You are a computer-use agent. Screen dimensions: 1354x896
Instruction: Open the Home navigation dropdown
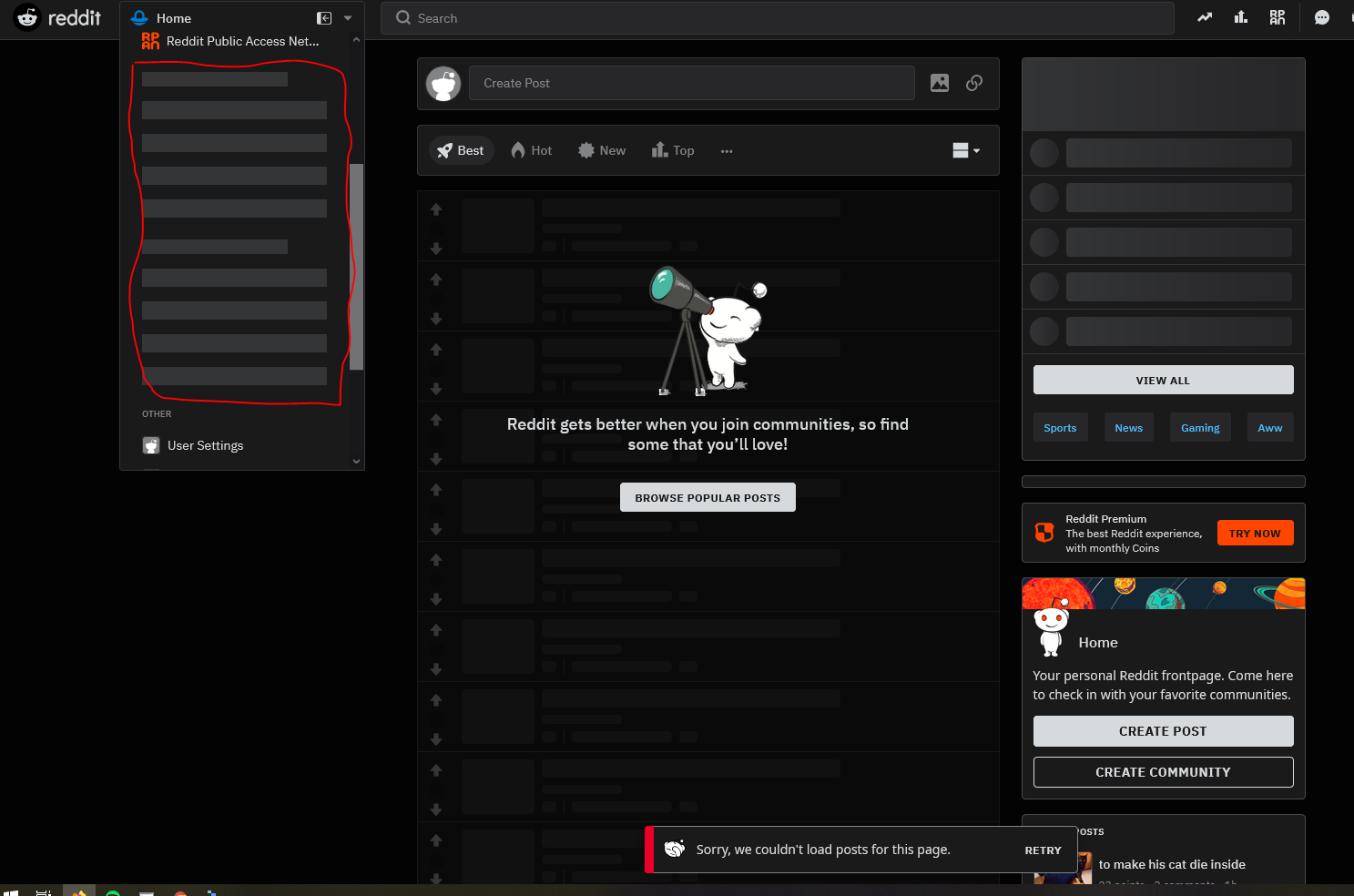[241, 18]
